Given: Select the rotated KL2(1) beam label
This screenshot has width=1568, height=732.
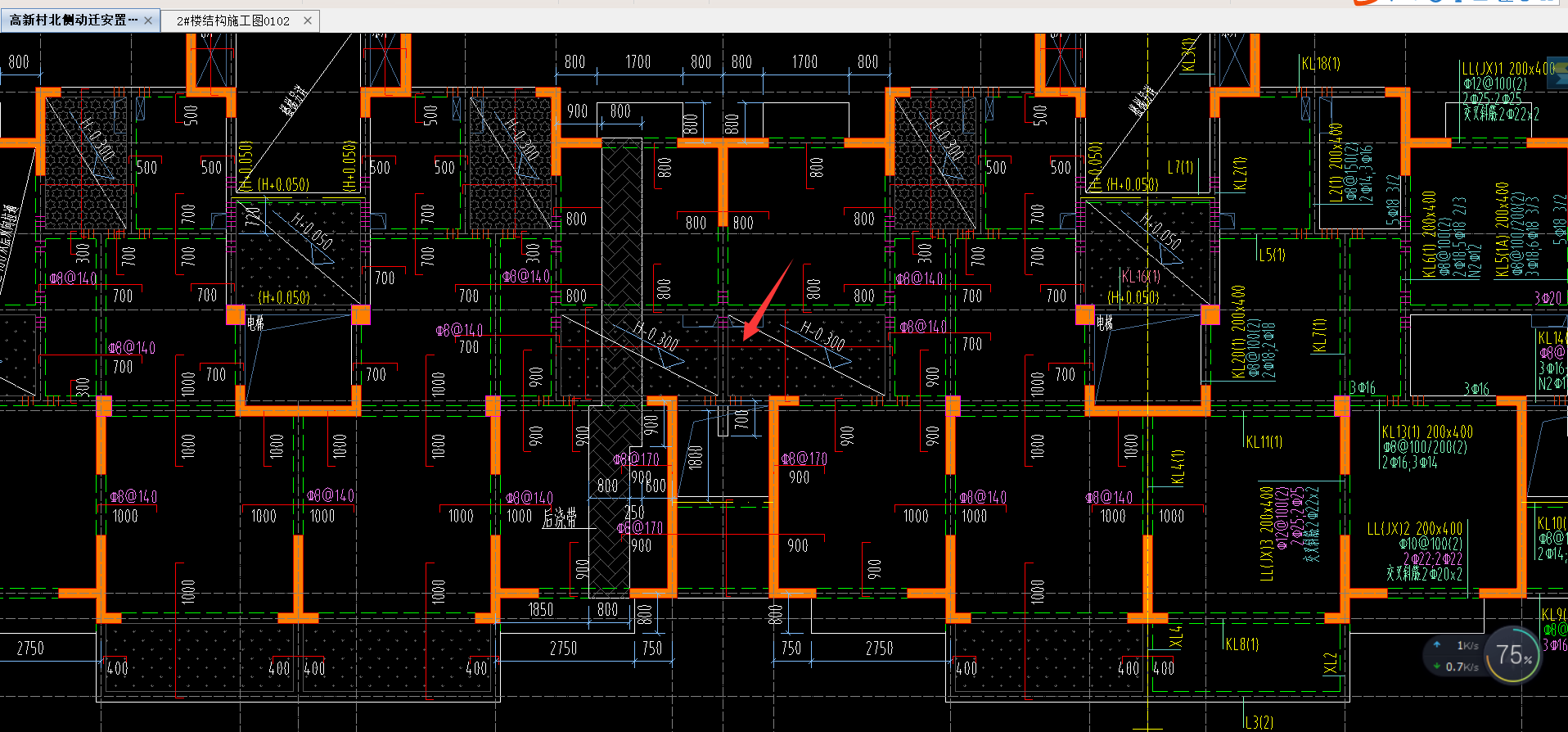Looking at the screenshot, I should [1240, 174].
